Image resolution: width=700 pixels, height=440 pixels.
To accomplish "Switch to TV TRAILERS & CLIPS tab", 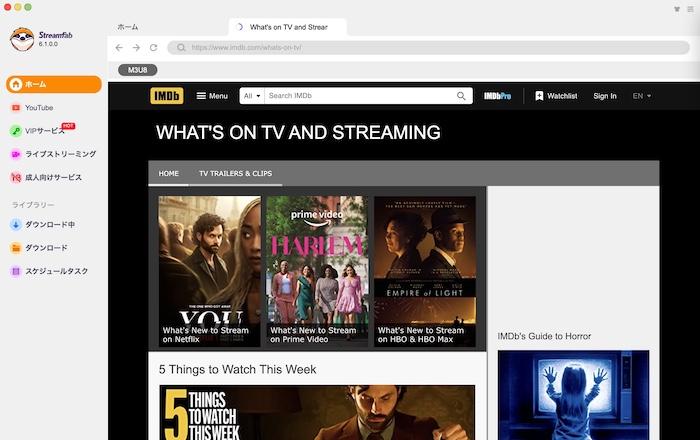I will point(235,173).
